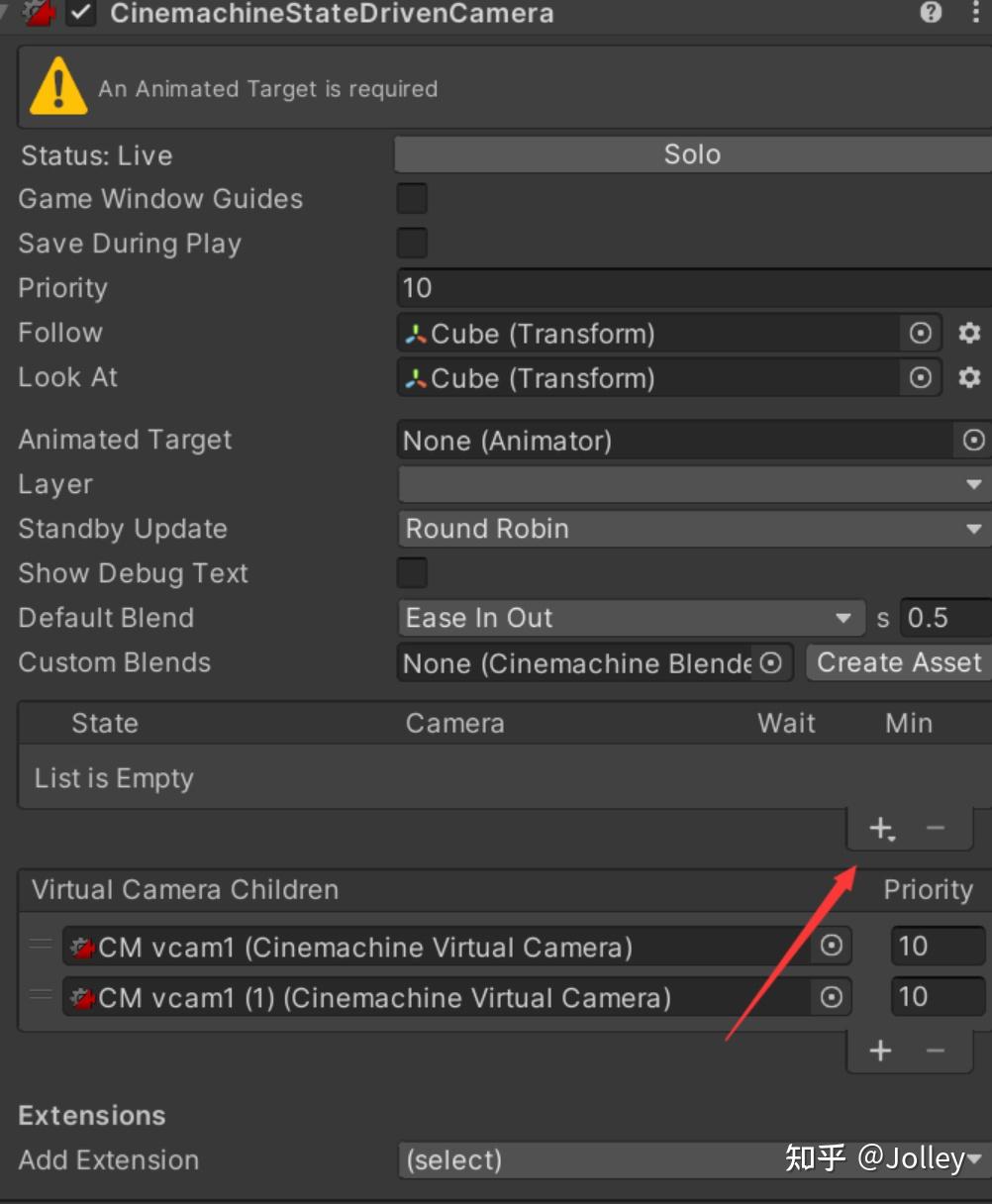Enable the CinemachineStateDrivenCamera component checkbox
The width and height of the screenshot is (992, 1204).
[x=80, y=14]
